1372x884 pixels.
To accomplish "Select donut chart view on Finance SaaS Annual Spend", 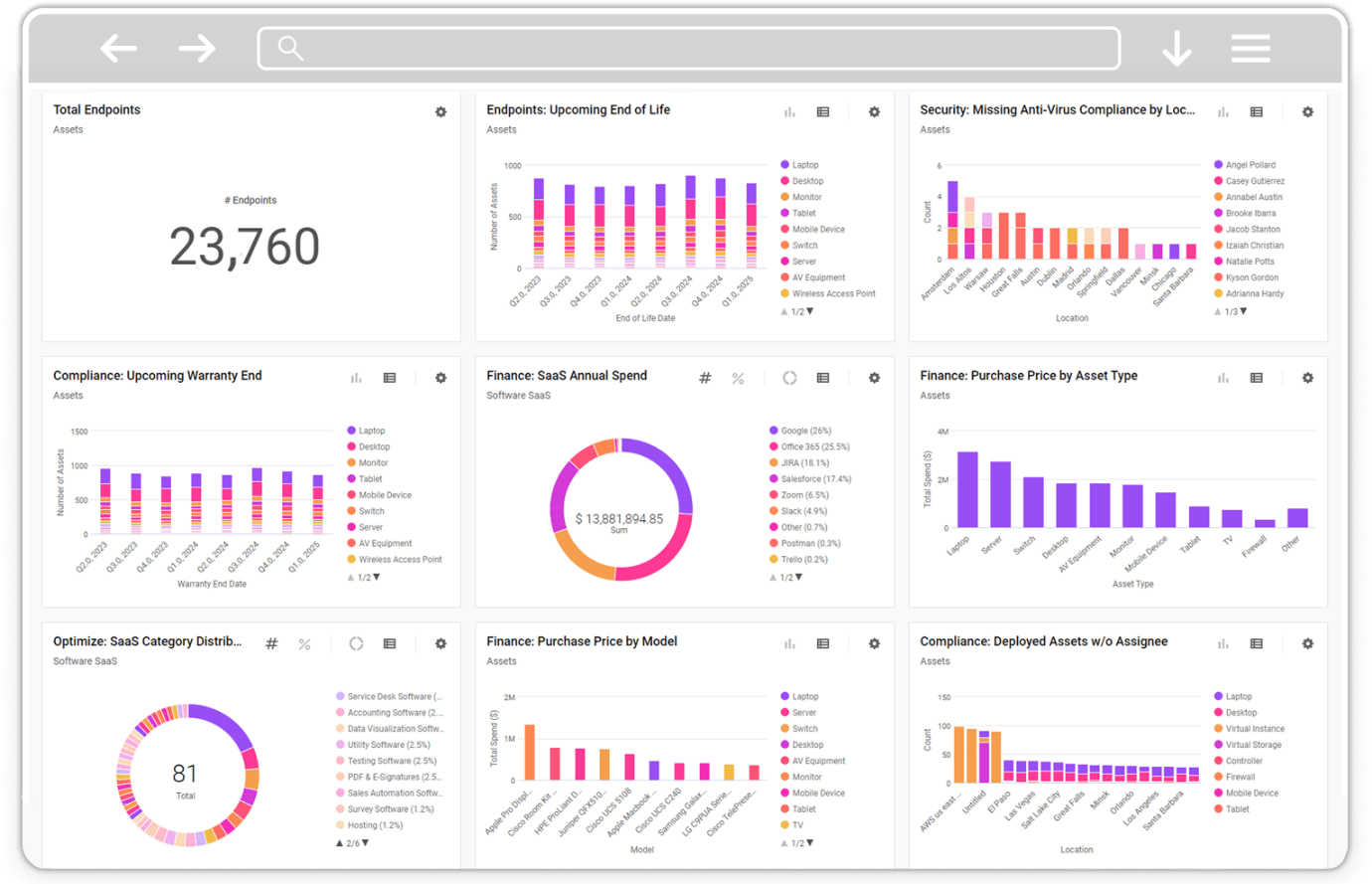I will (x=789, y=378).
